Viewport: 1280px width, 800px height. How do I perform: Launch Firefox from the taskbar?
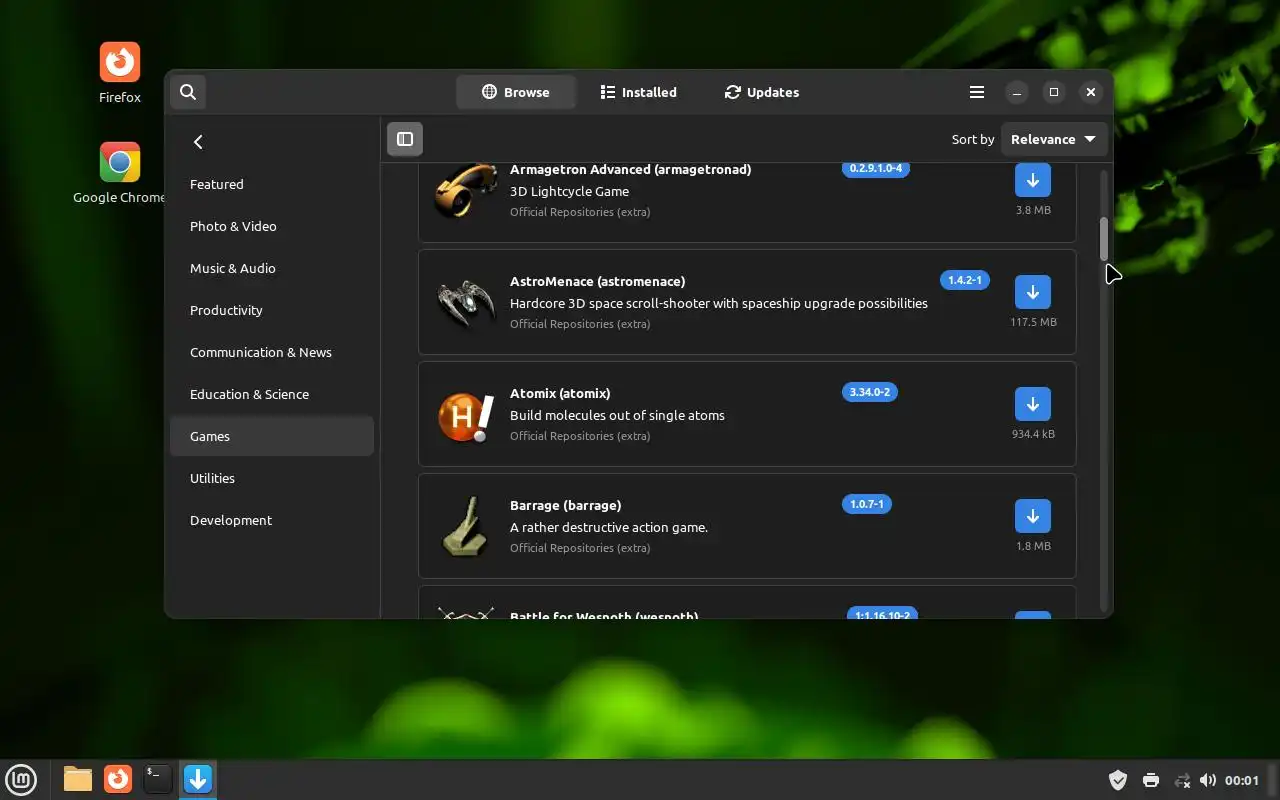tap(118, 779)
